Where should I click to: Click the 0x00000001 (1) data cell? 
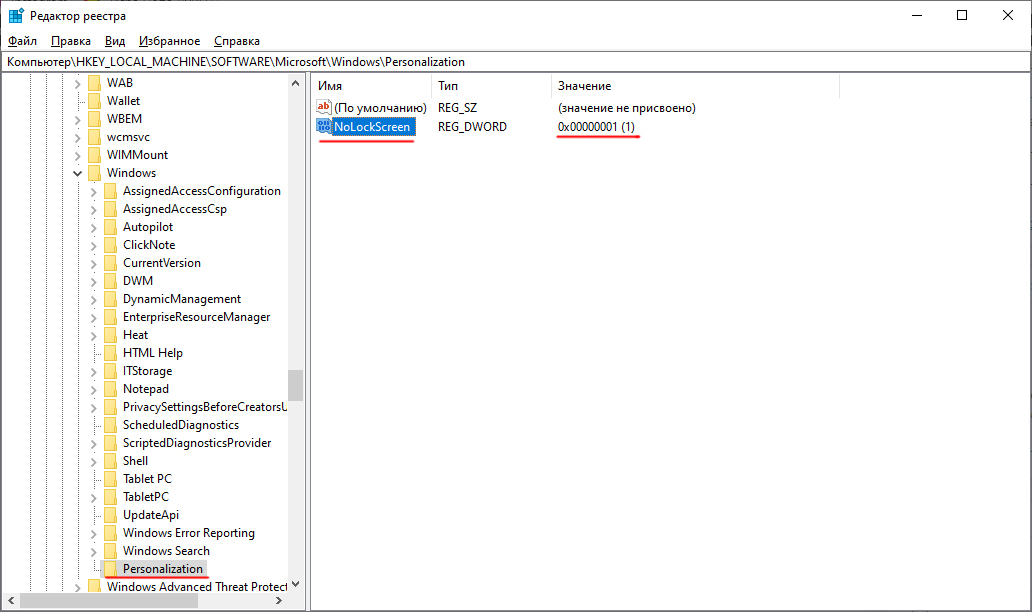(x=596, y=126)
